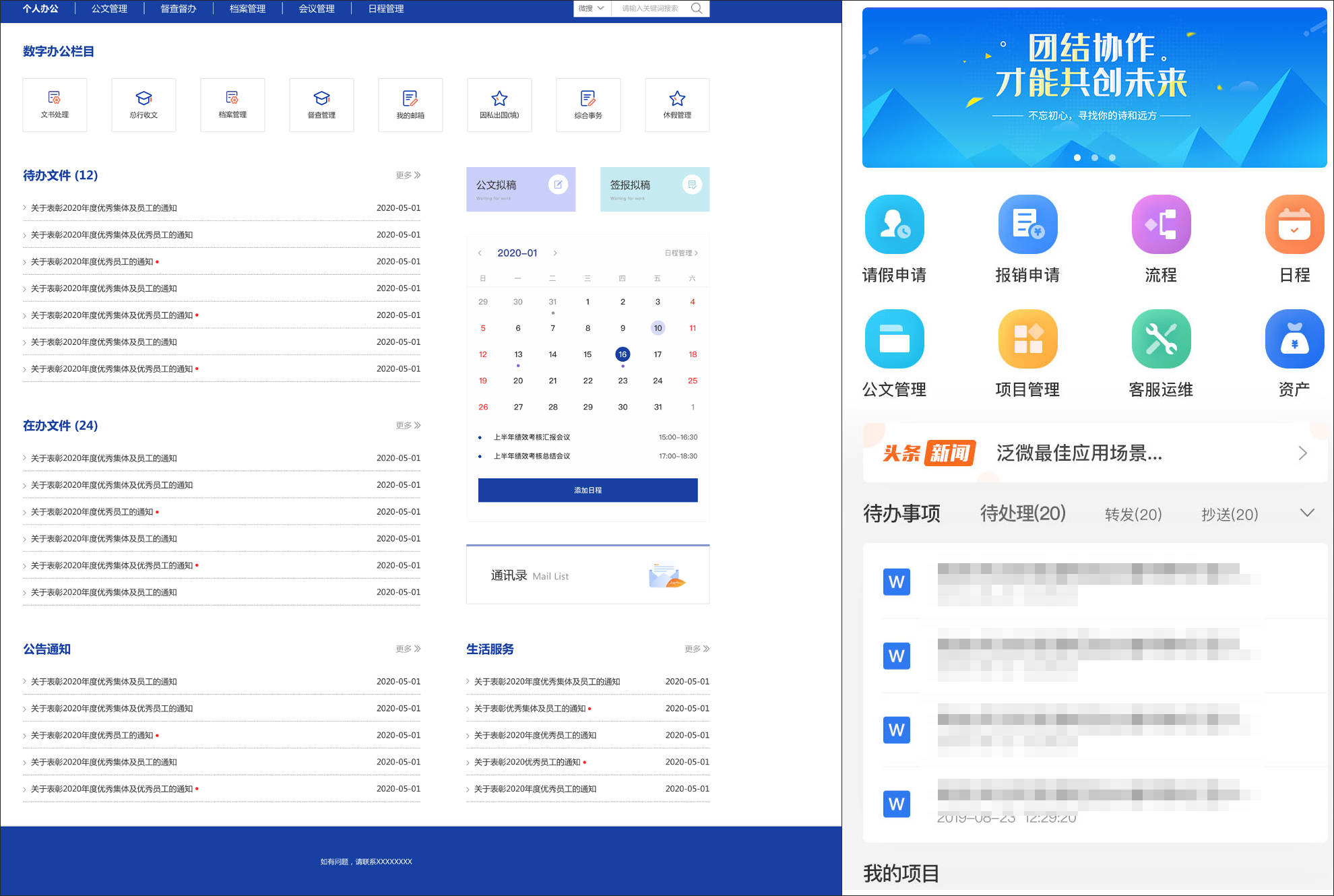
Task: Select the first banner carousel dot
Action: 1077,158
